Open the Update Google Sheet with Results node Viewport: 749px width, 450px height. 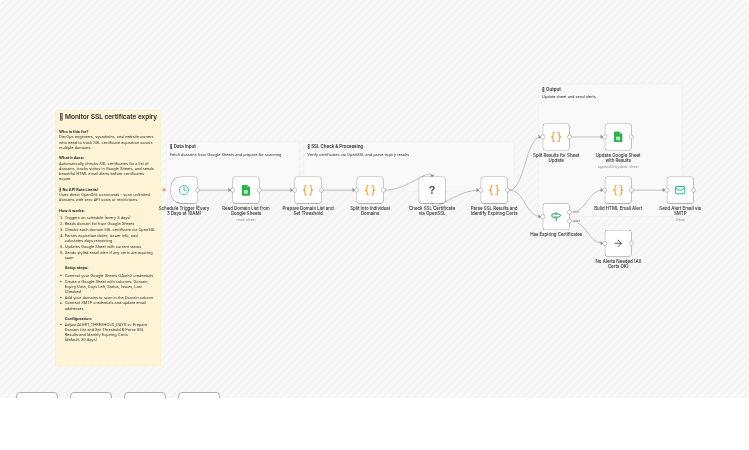[x=618, y=137]
